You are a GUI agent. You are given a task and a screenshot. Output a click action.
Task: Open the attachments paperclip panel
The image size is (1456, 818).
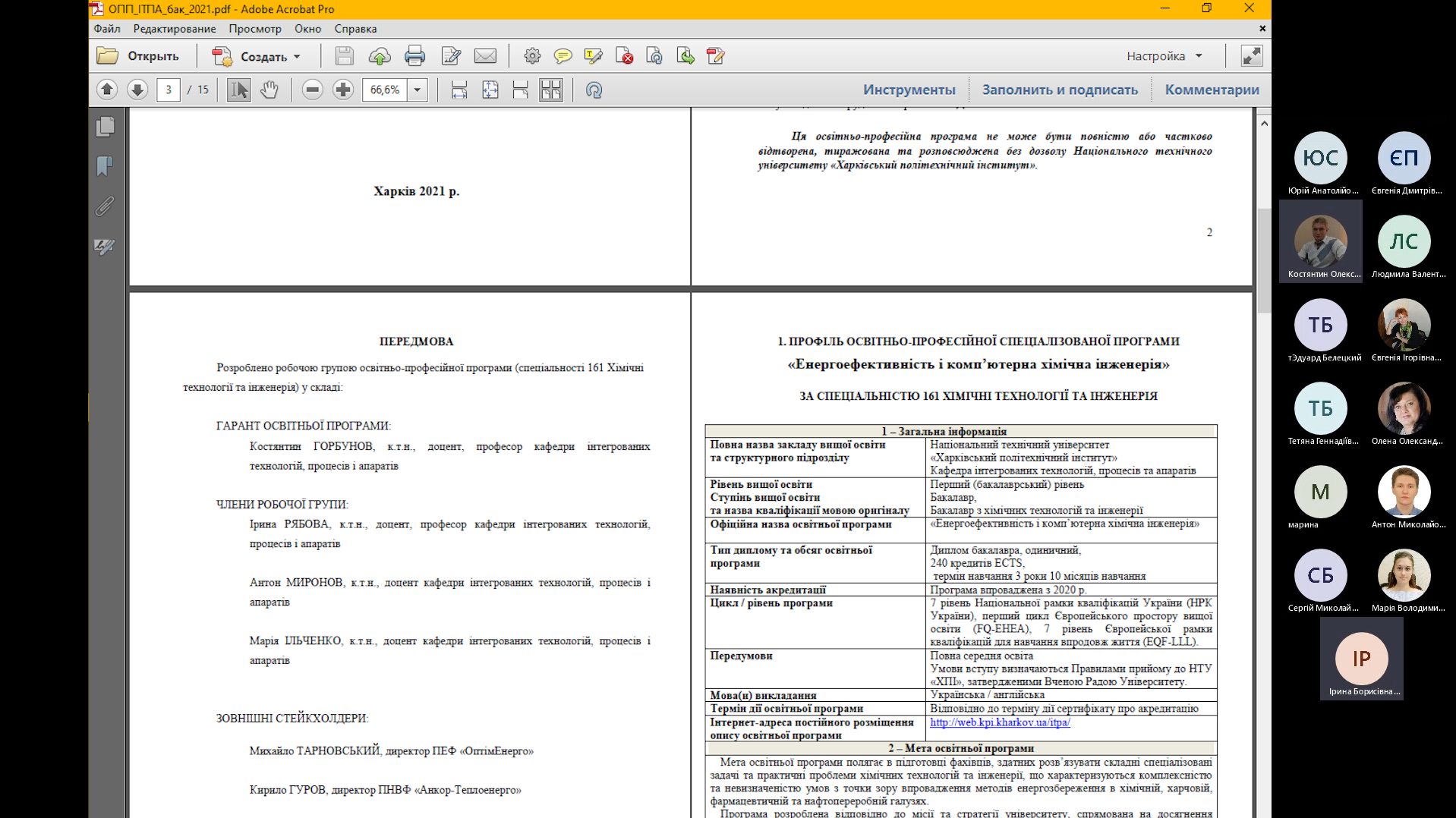pos(106,206)
